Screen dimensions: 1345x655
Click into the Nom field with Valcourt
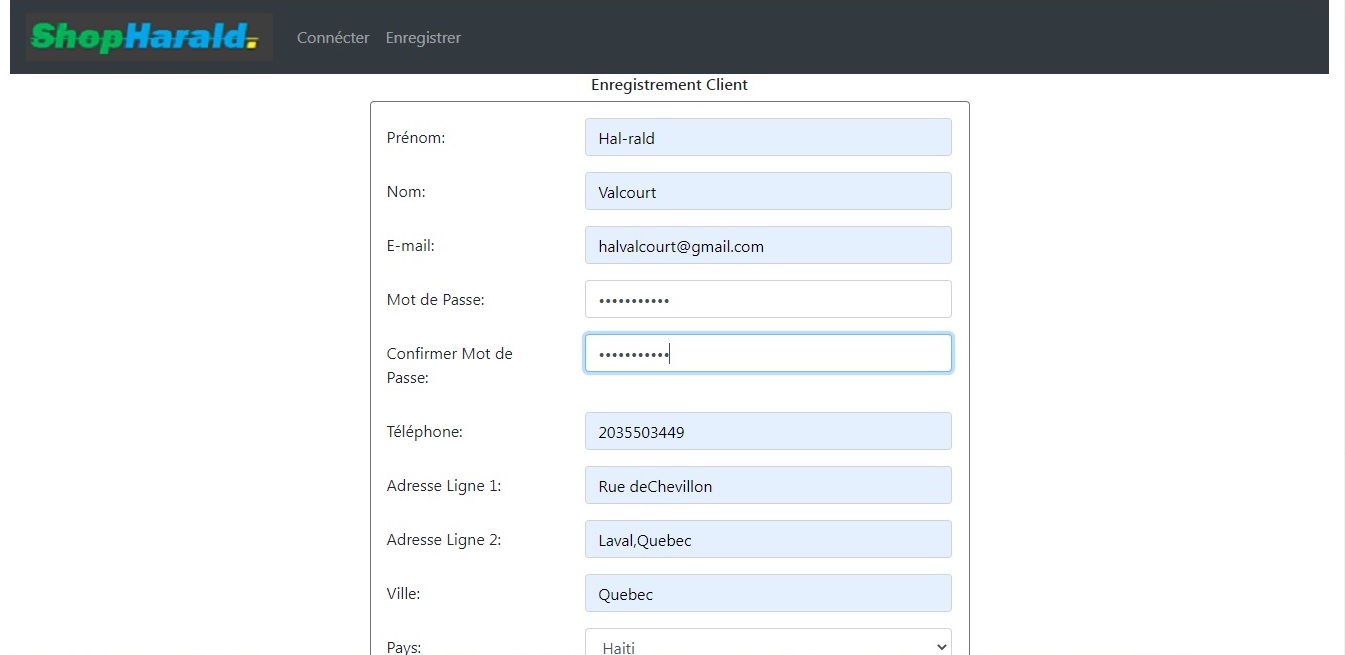[x=767, y=192]
